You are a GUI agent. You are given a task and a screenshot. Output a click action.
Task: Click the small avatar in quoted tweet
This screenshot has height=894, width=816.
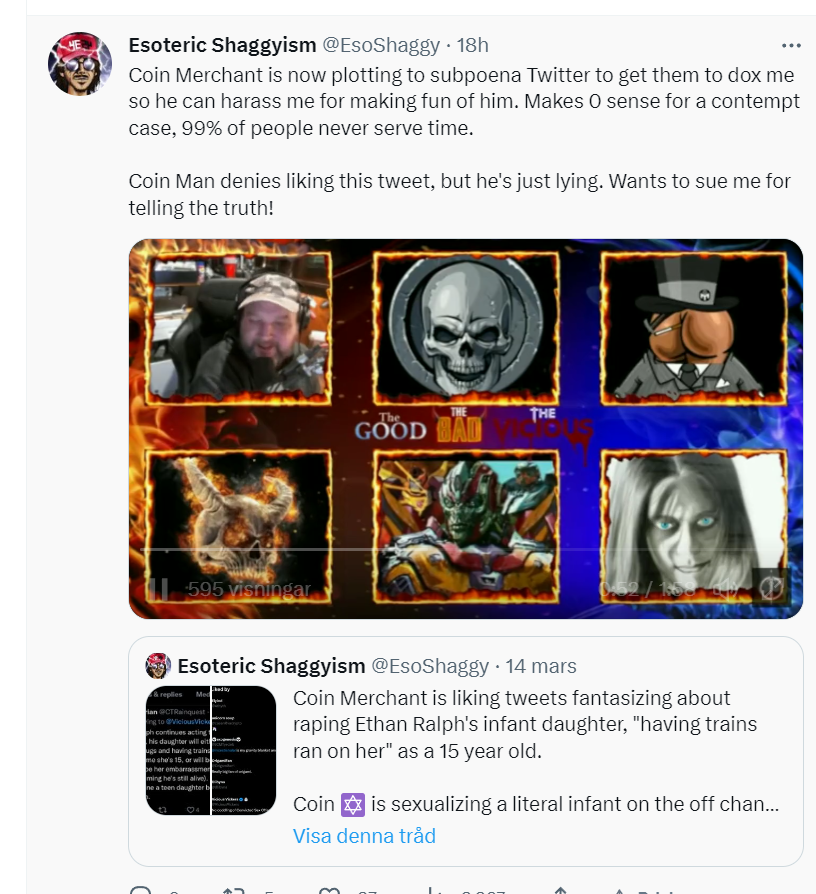click(158, 665)
